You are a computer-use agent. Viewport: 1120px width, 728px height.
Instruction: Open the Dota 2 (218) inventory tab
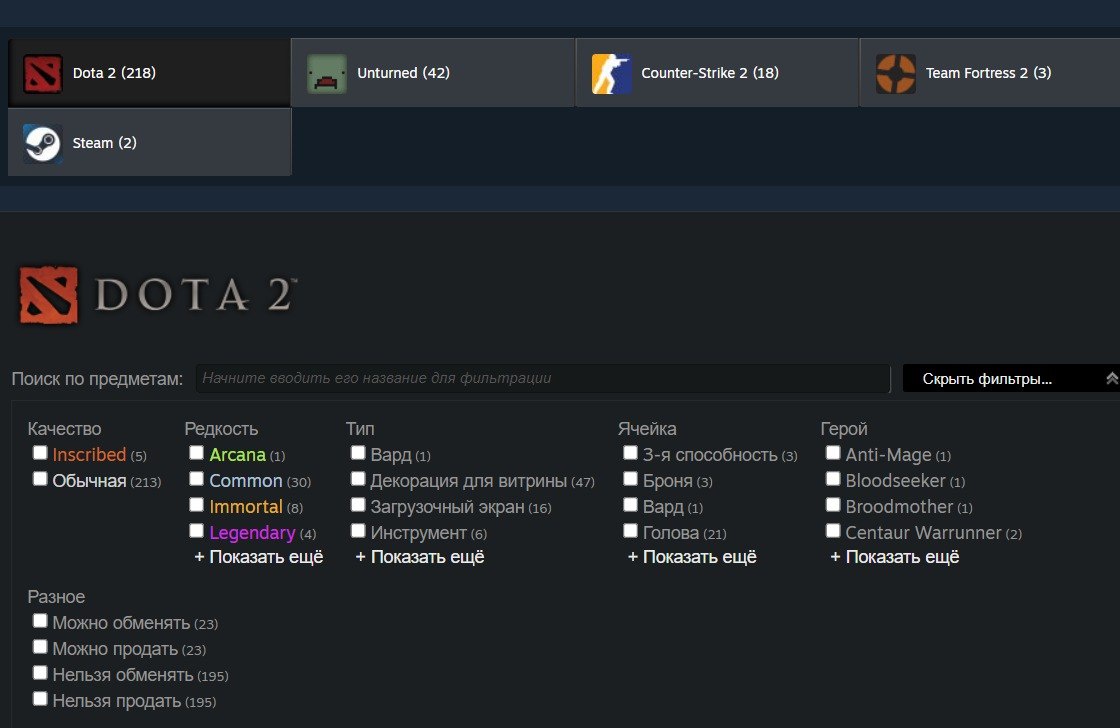[x=149, y=73]
